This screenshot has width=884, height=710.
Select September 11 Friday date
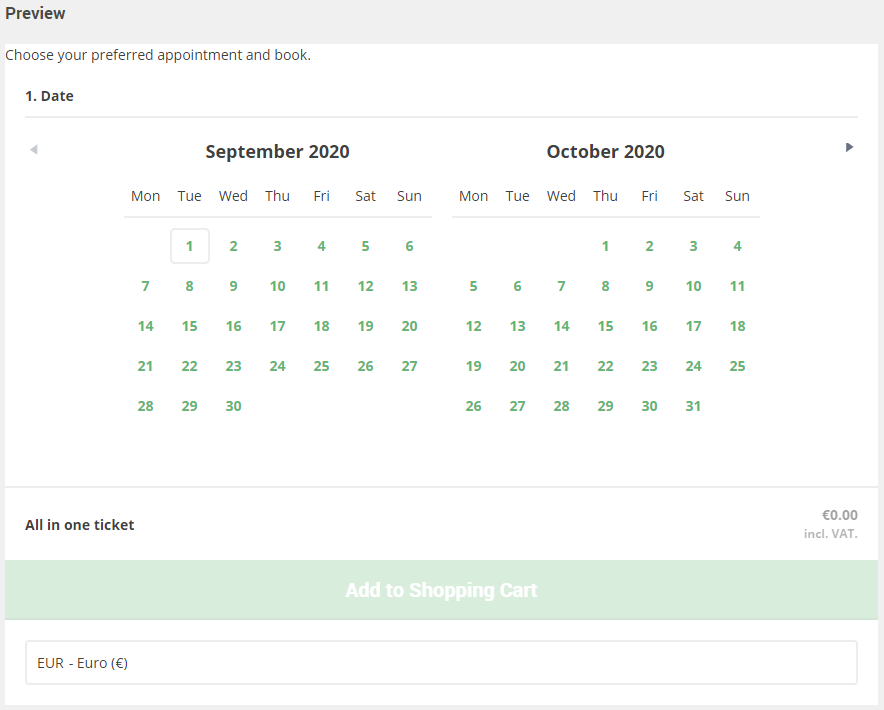point(321,286)
